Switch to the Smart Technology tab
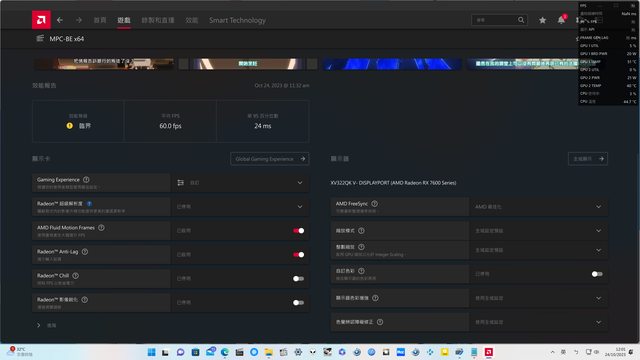This screenshot has width=640, height=360. 237,20
